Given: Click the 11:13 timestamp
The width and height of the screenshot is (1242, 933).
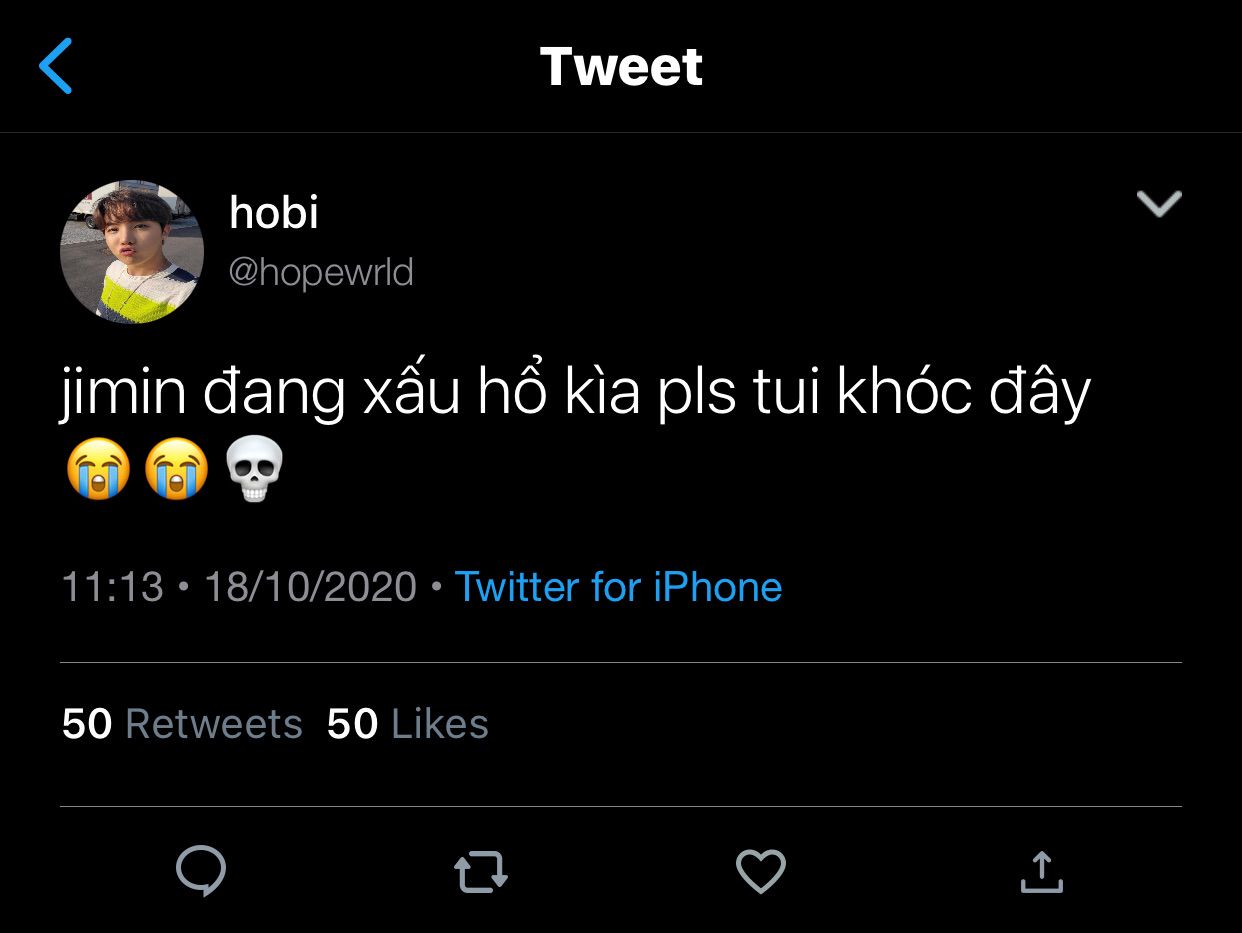Looking at the screenshot, I should tap(112, 586).
